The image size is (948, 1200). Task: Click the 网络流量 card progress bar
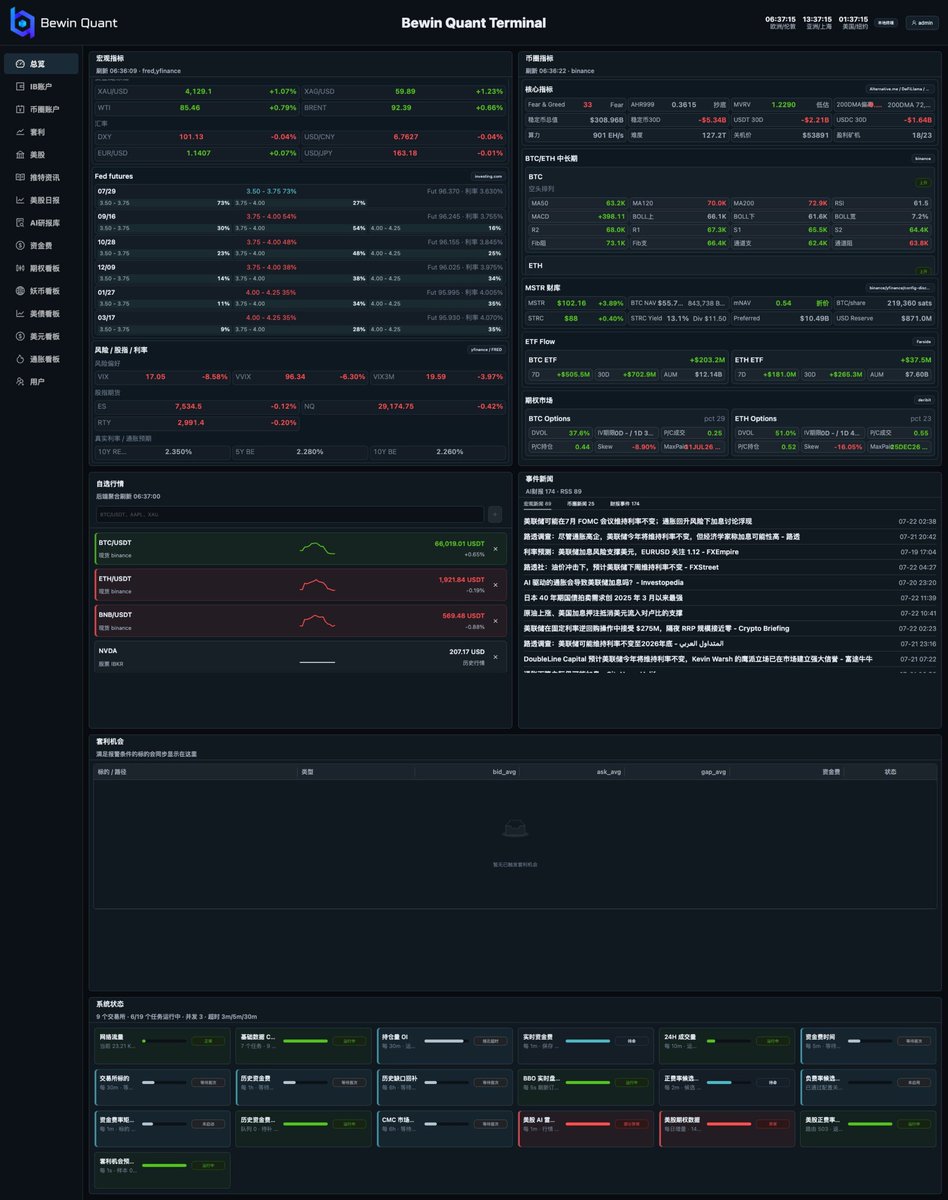pos(164,1041)
